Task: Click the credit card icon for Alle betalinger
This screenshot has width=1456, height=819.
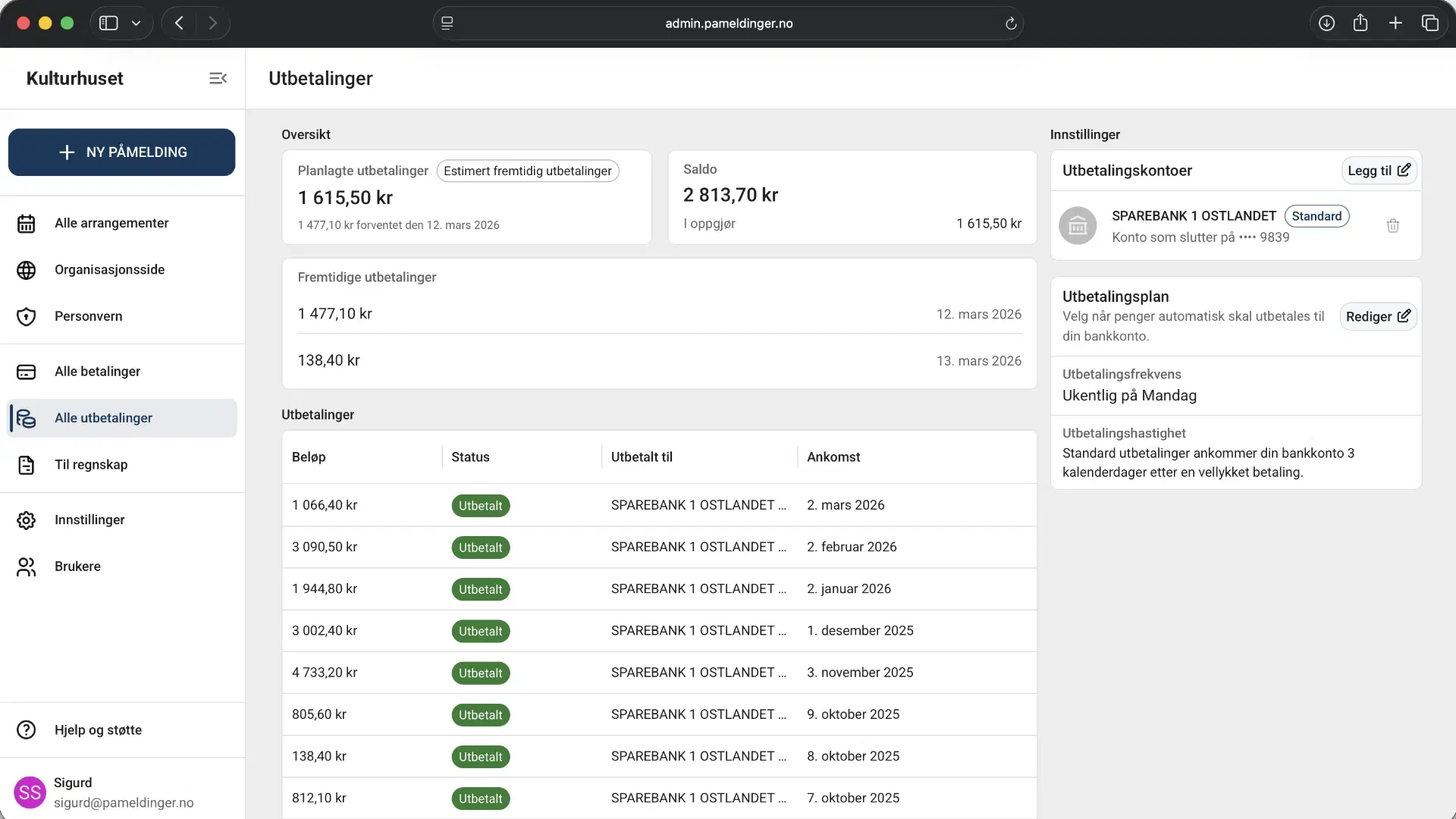Action: (x=27, y=372)
